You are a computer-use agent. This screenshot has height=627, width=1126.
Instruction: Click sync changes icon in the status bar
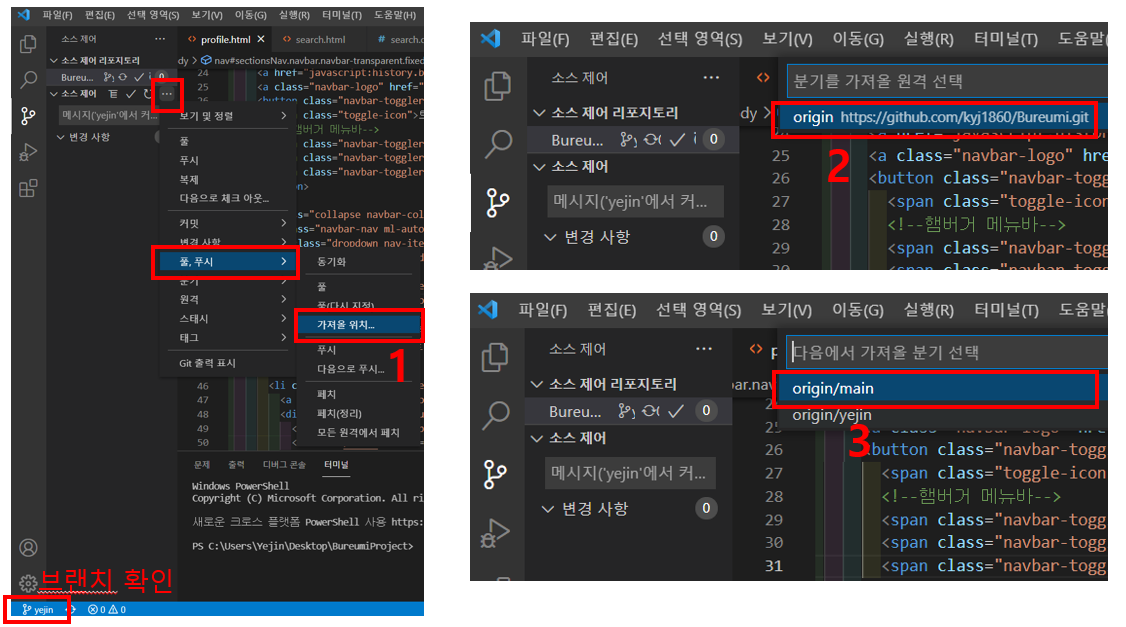[70, 609]
